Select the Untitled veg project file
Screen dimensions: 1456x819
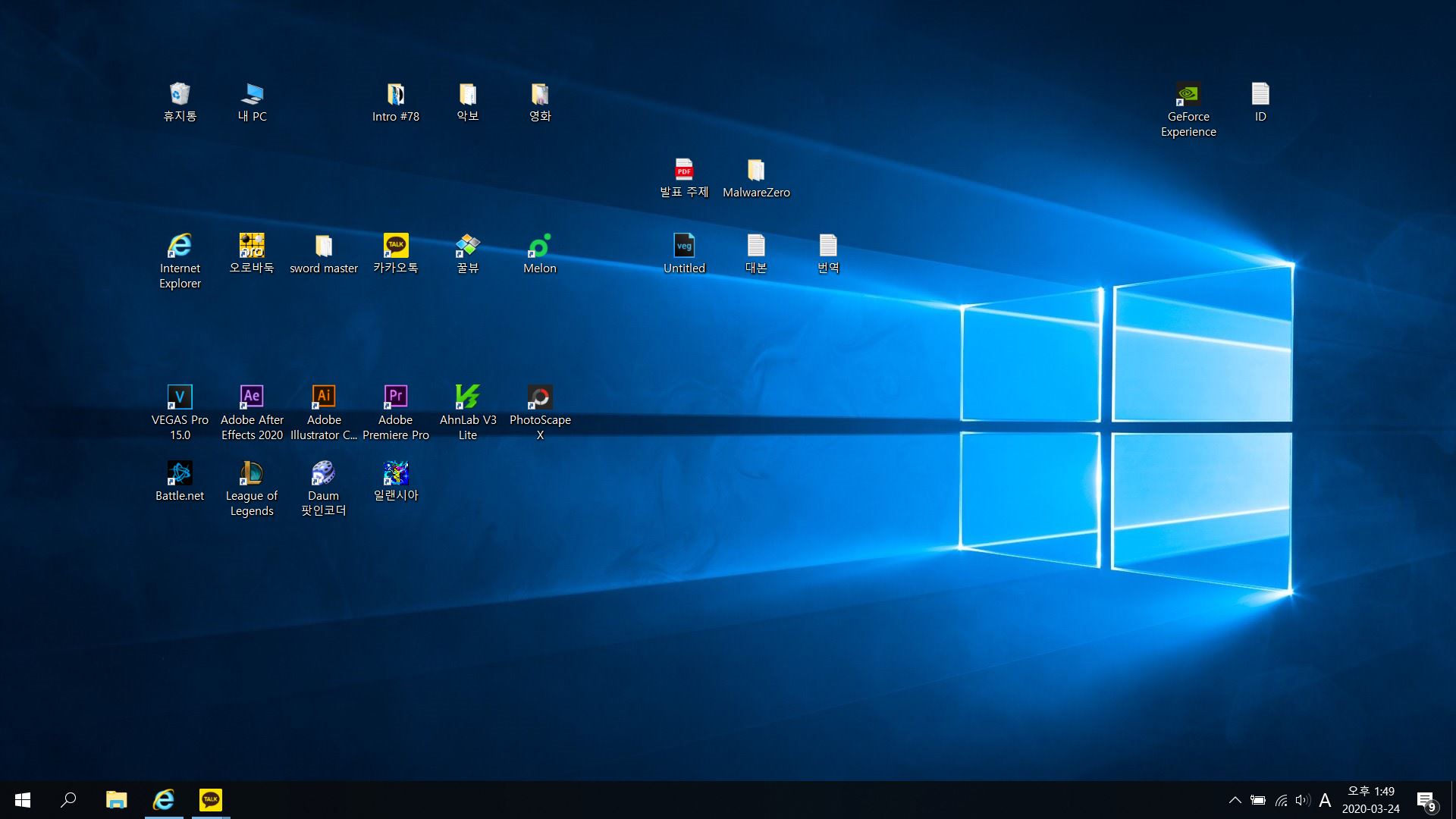coord(683,254)
